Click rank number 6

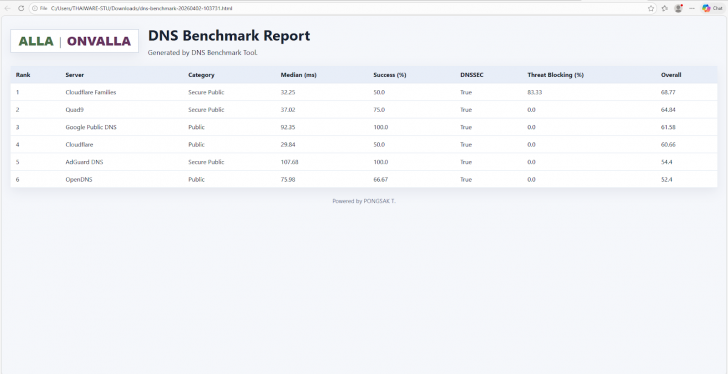coord(18,180)
